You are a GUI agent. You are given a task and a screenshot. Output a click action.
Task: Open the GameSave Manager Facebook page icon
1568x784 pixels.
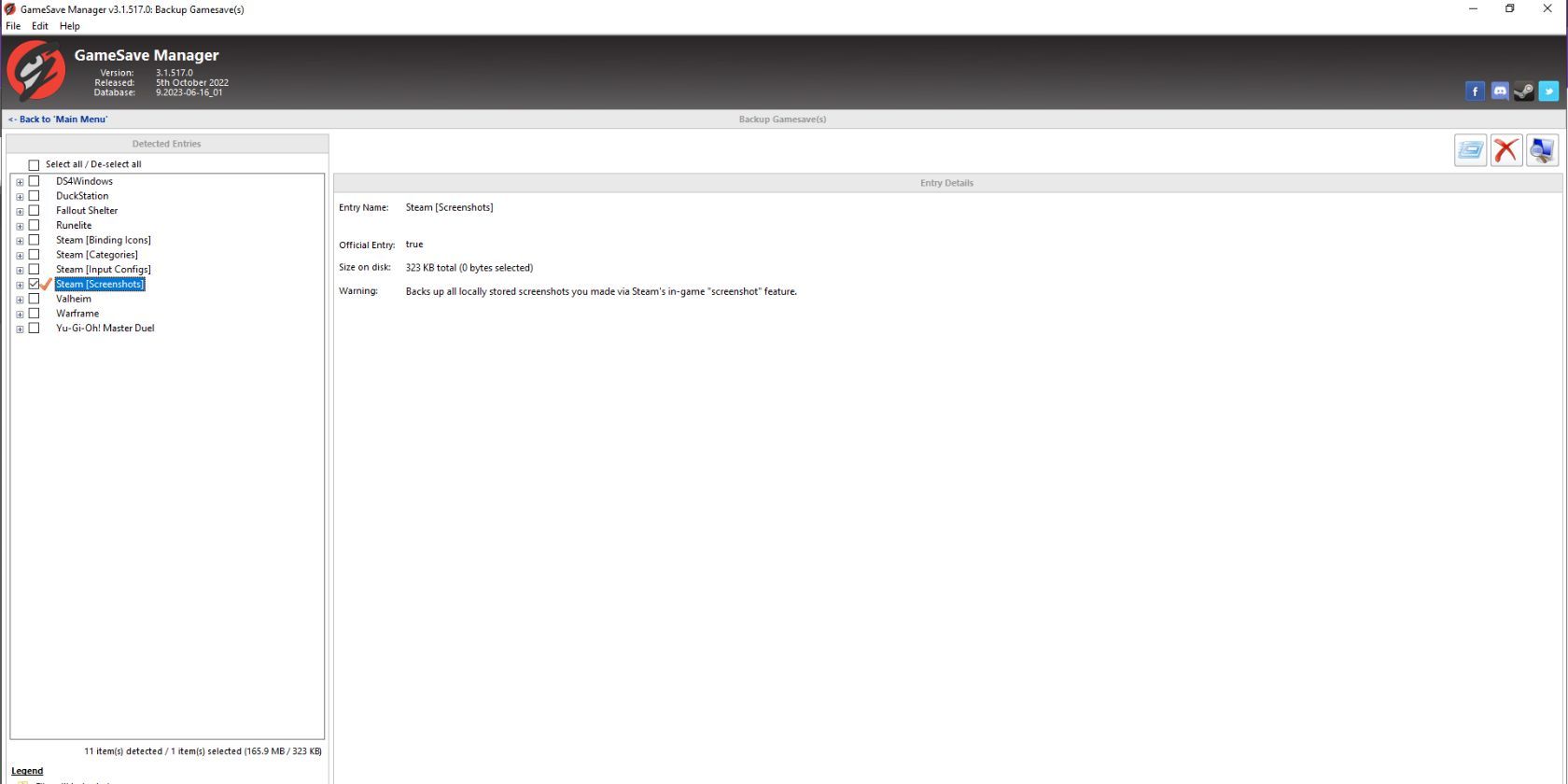[1475, 91]
